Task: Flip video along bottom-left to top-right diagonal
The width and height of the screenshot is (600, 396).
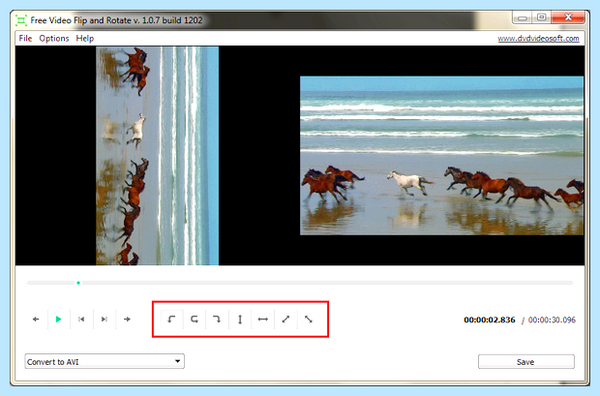Action: [x=286, y=319]
